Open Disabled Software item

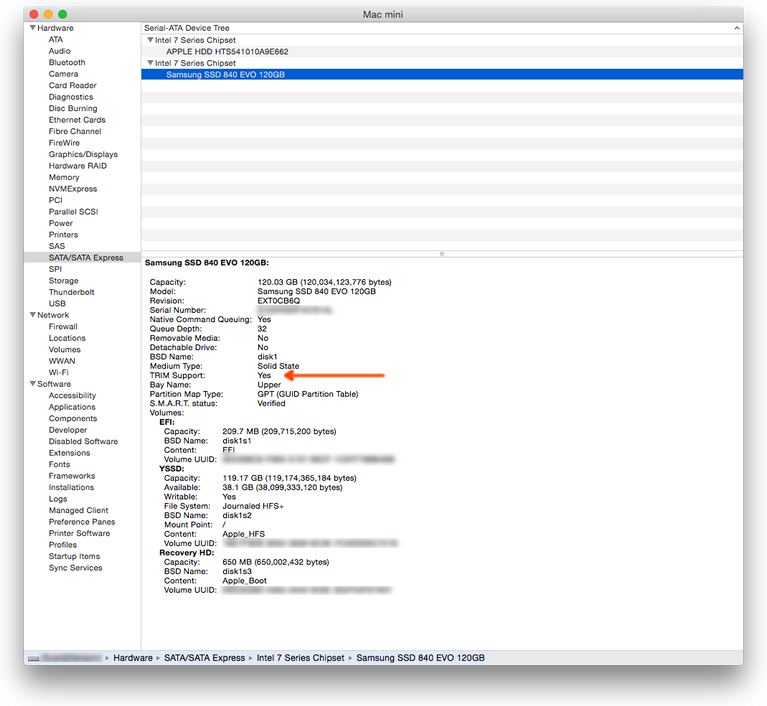pyautogui.click(x=83, y=441)
